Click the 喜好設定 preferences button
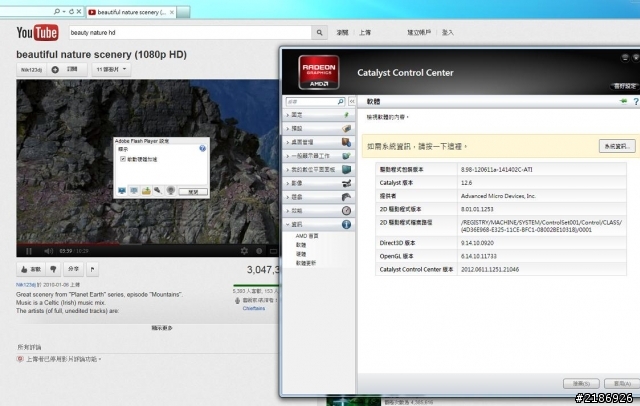The width and height of the screenshot is (640, 406). click(x=625, y=86)
